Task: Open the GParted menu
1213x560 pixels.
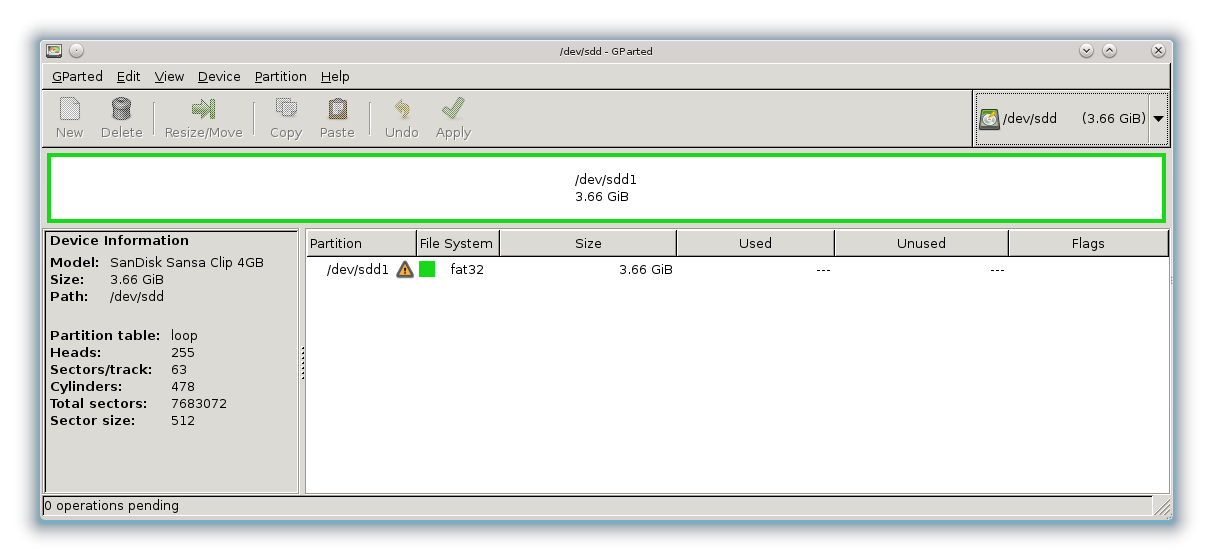Action: [x=77, y=76]
